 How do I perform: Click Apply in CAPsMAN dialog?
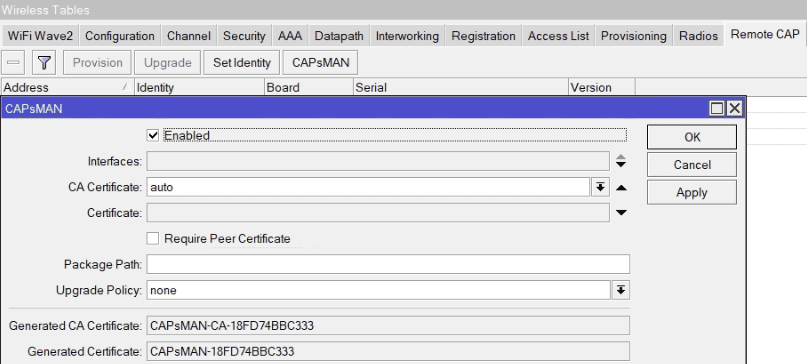692,193
